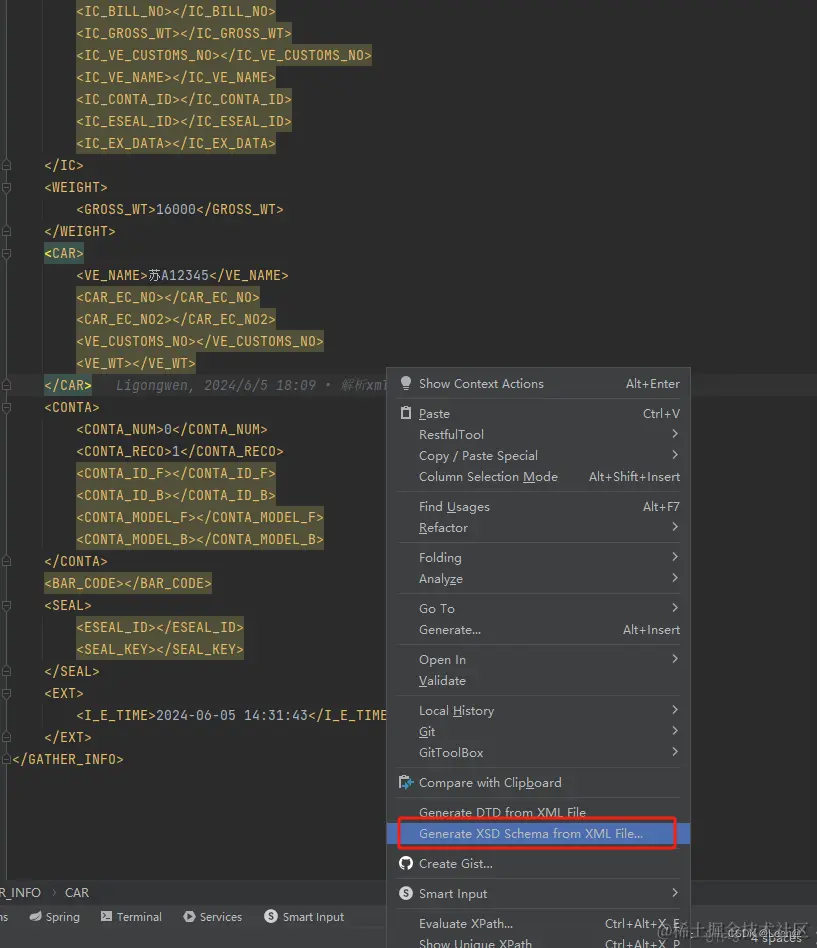The image size is (817, 948).
Task: Click the CONTA_NUM 0 line
Action: pyautogui.click(x=172, y=429)
